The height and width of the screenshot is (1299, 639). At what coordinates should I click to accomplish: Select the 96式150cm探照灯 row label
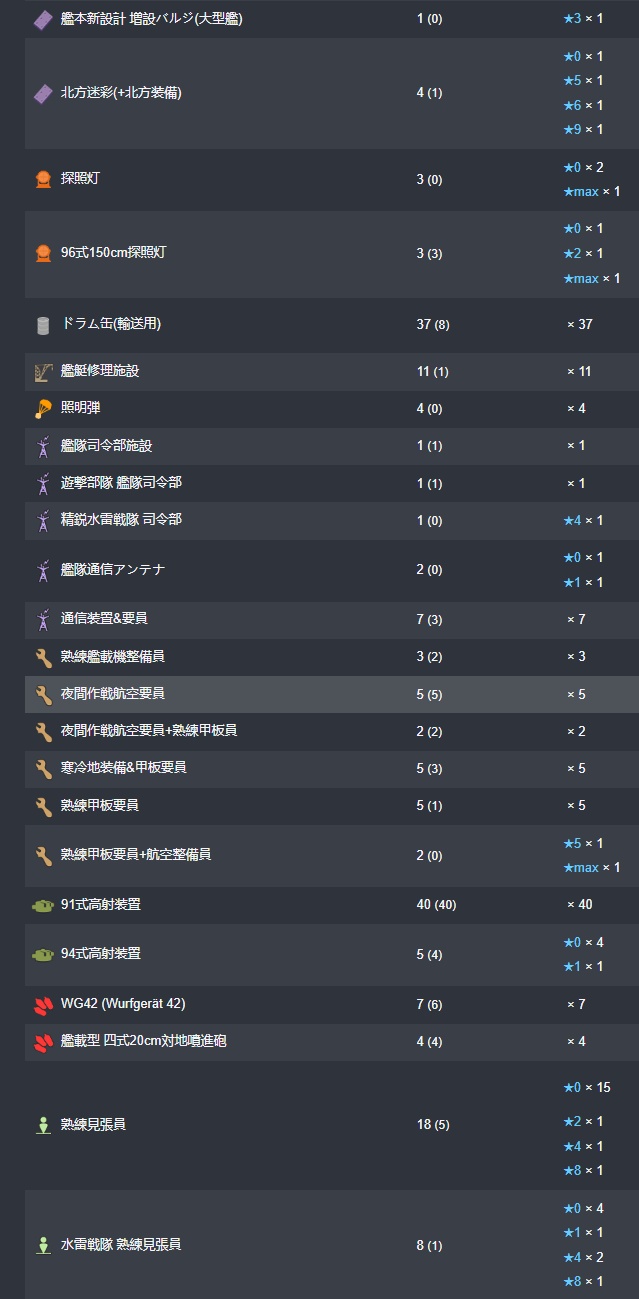(x=113, y=253)
